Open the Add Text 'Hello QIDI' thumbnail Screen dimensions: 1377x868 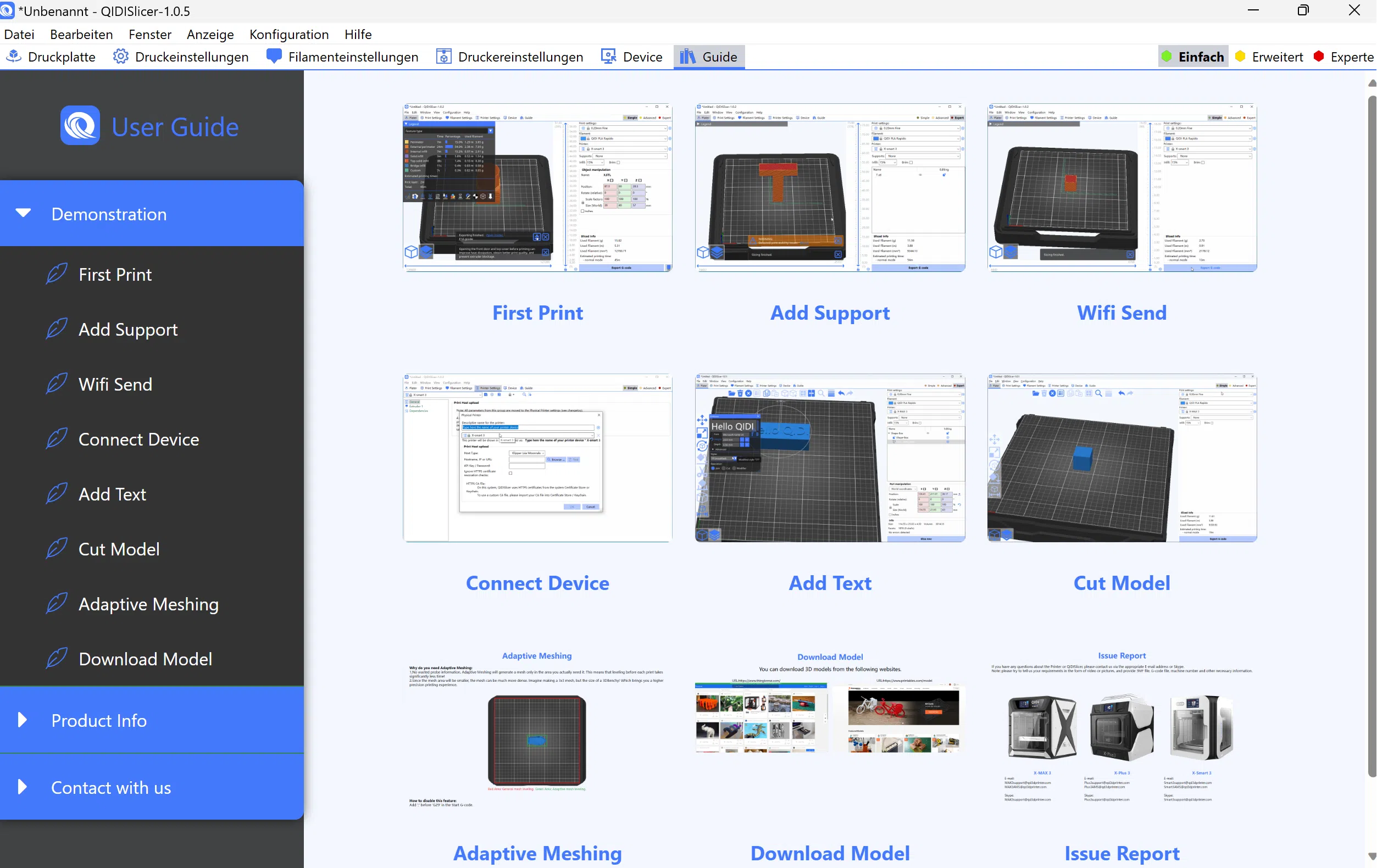[x=830, y=458]
